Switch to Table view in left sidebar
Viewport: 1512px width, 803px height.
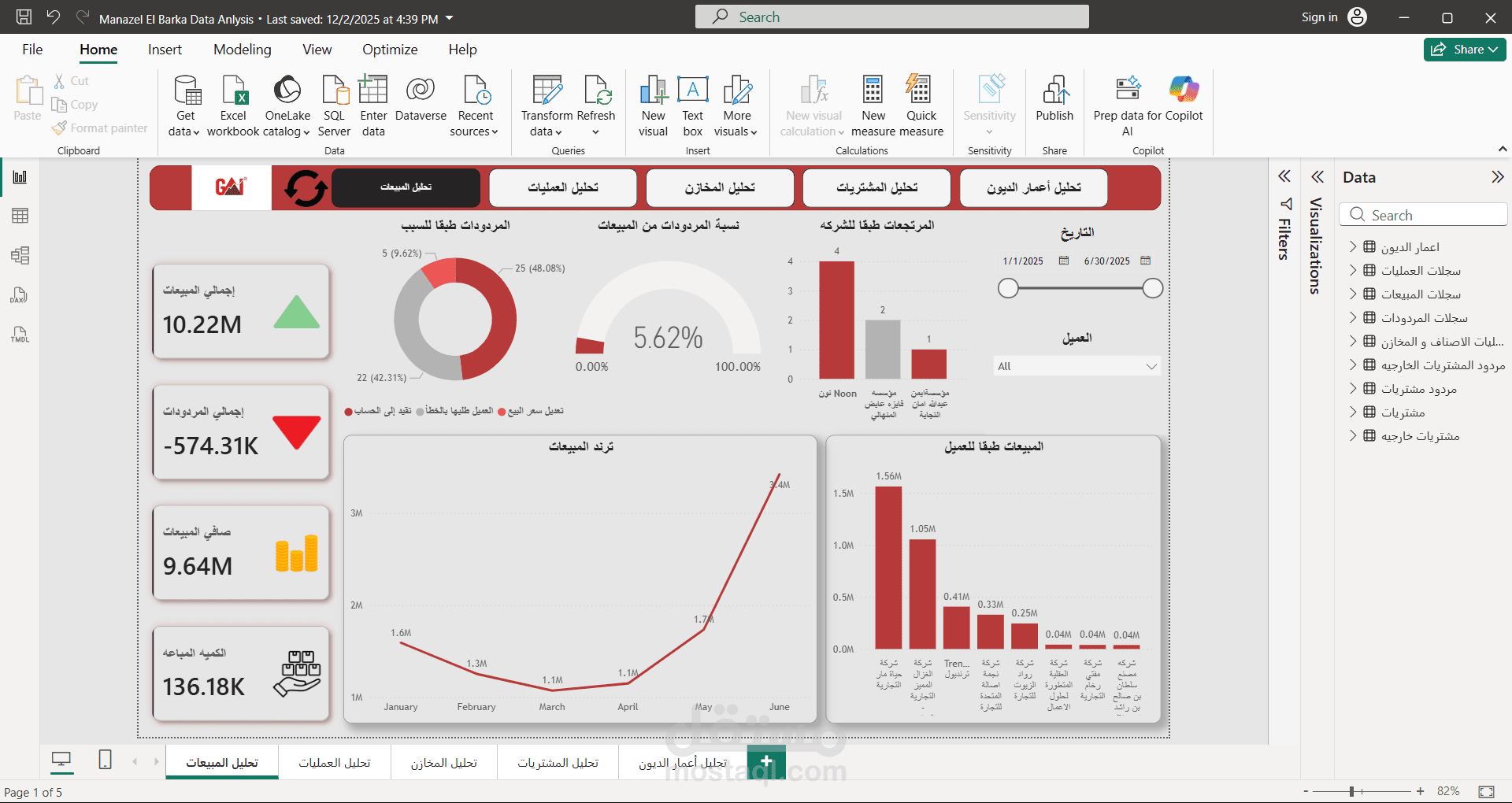[20, 216]
